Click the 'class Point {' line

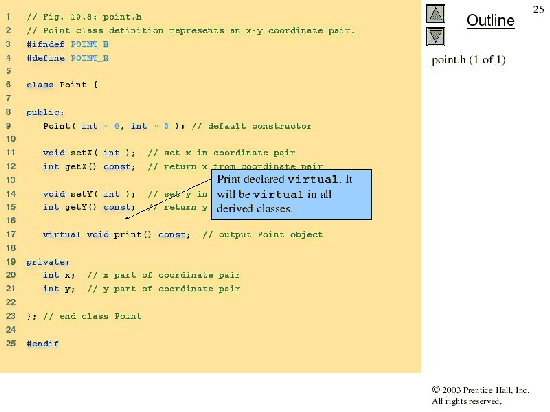[62, 85]
